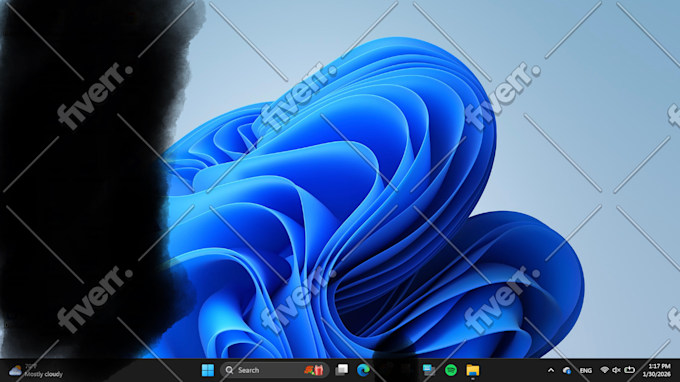Open the Windows Start menu
This screenshot has height=382, width=680.
click(x=208, y=370)
